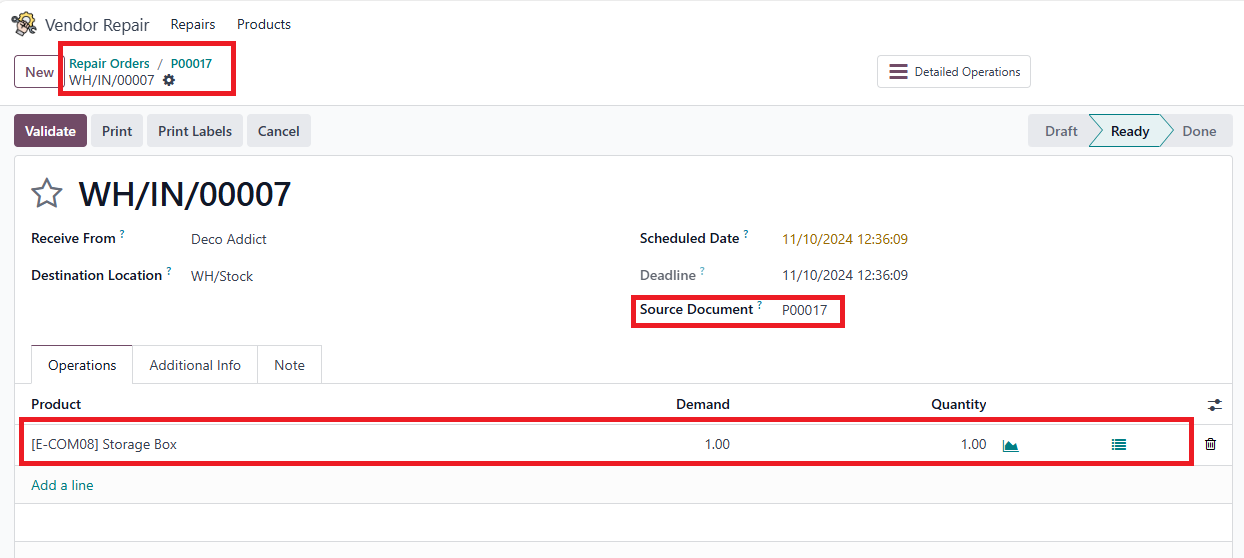
Task: Delete Storage Box line with trash icon
Action: (1210, 445)
